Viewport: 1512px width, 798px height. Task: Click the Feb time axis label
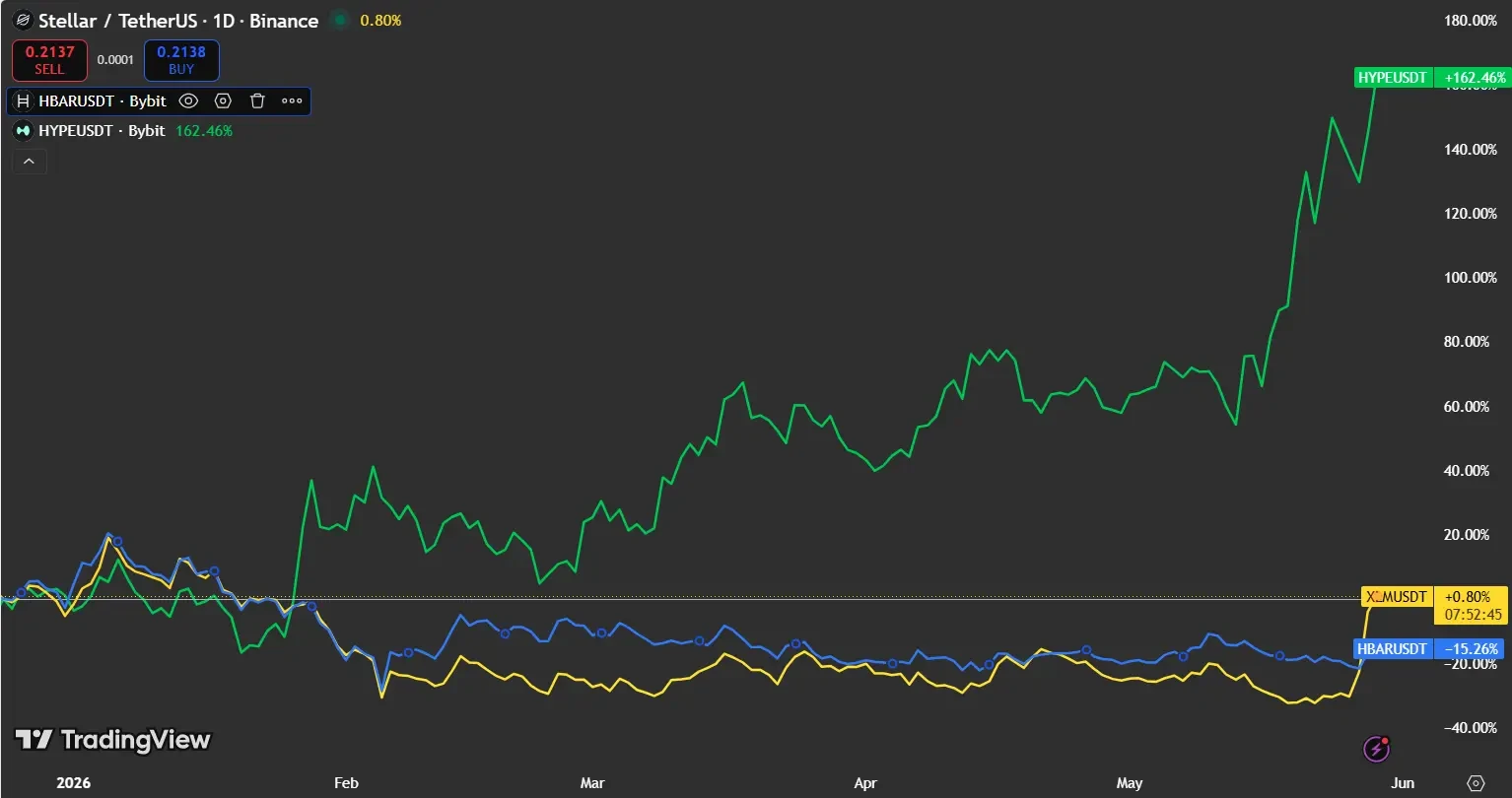[346, 783]
